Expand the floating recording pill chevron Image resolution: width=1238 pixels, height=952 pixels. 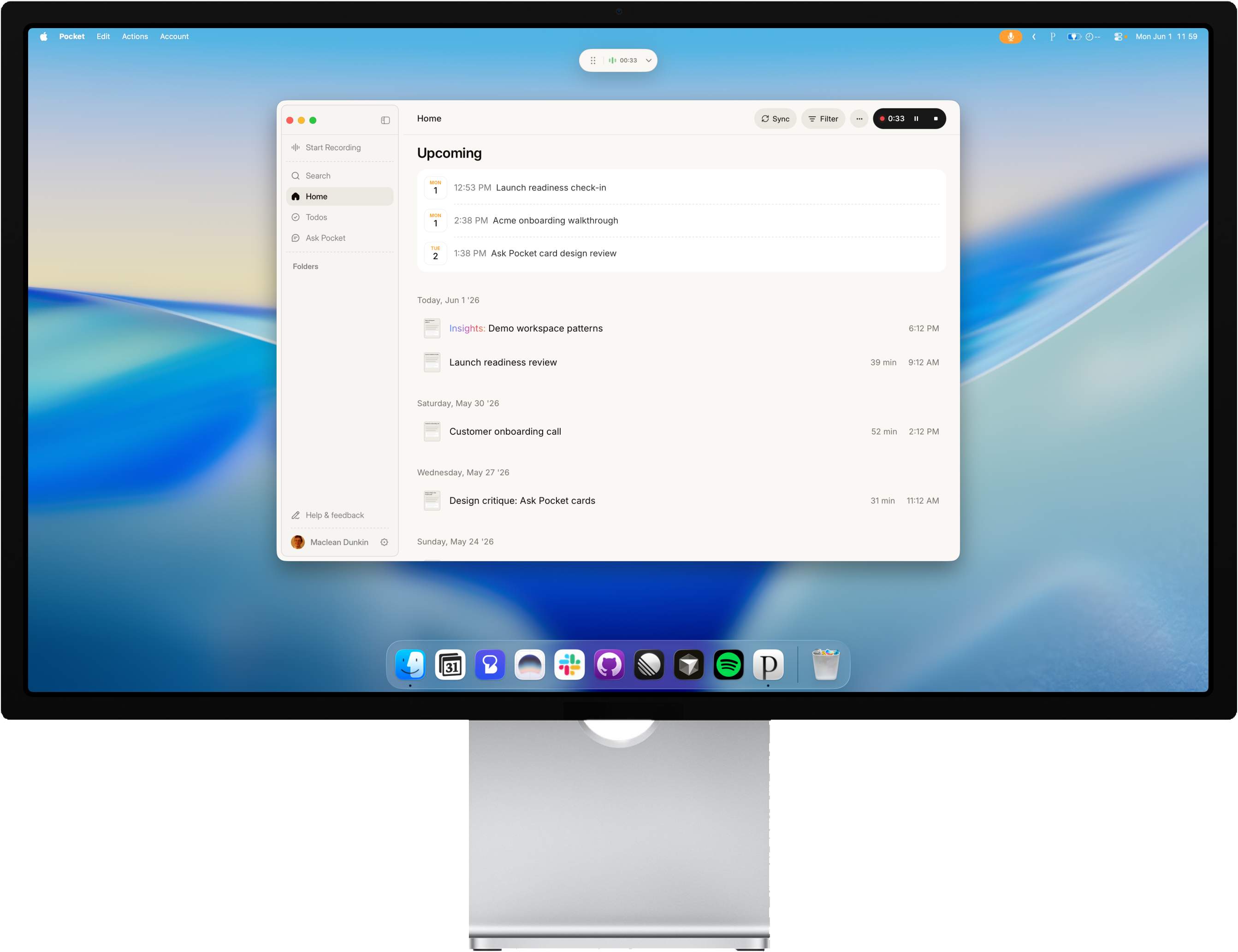coord(648,61)
